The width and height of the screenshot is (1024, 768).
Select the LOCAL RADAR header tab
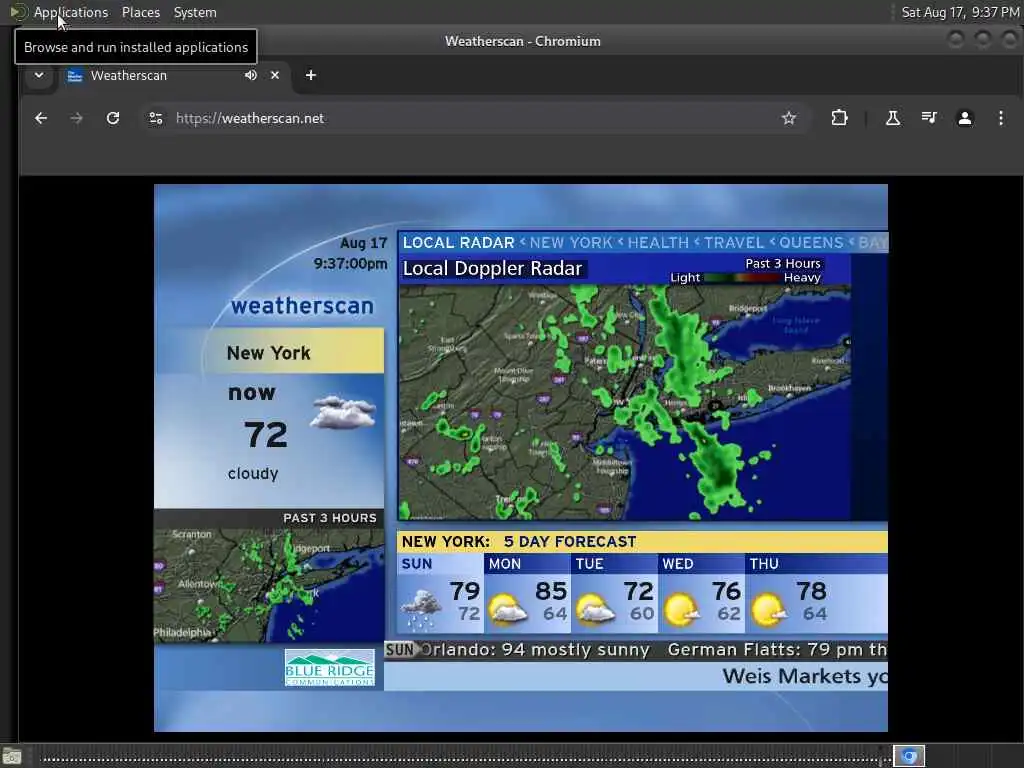pyautogui.click(x=458, y=242)
